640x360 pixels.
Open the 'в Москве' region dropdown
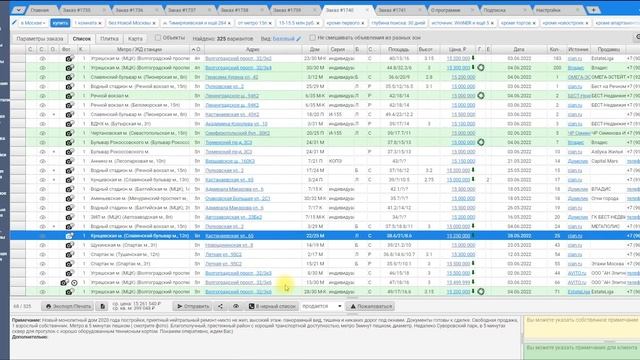click(33, 23)
